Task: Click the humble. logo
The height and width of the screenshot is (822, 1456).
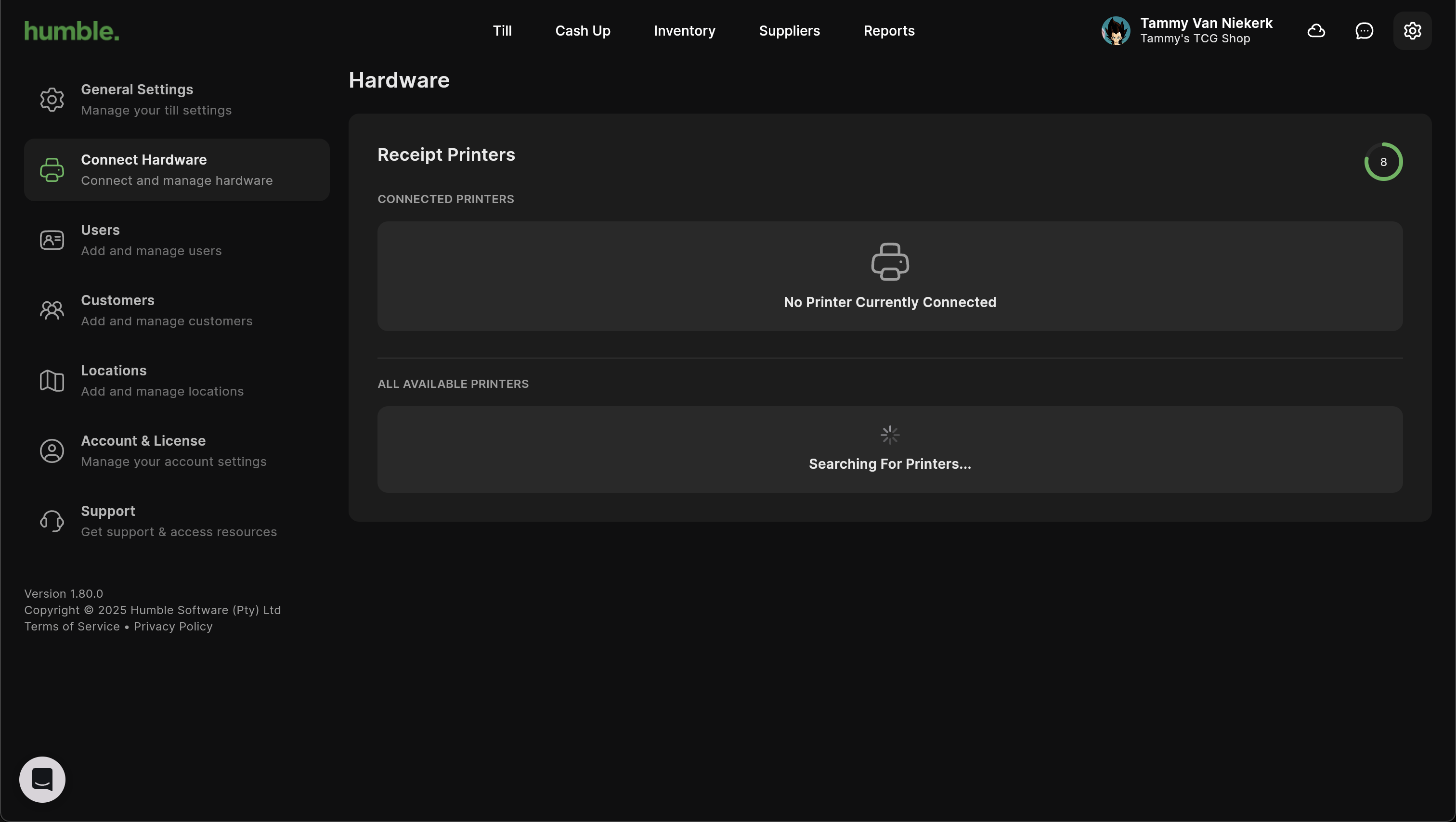Action: click(x=72, y=30)
